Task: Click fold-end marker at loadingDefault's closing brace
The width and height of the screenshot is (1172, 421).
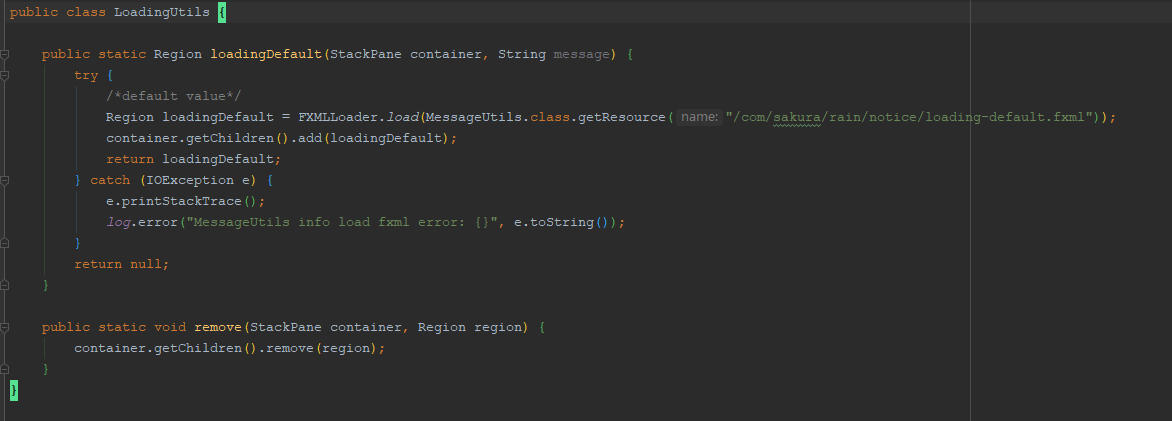Action: (x=4, y=285)
